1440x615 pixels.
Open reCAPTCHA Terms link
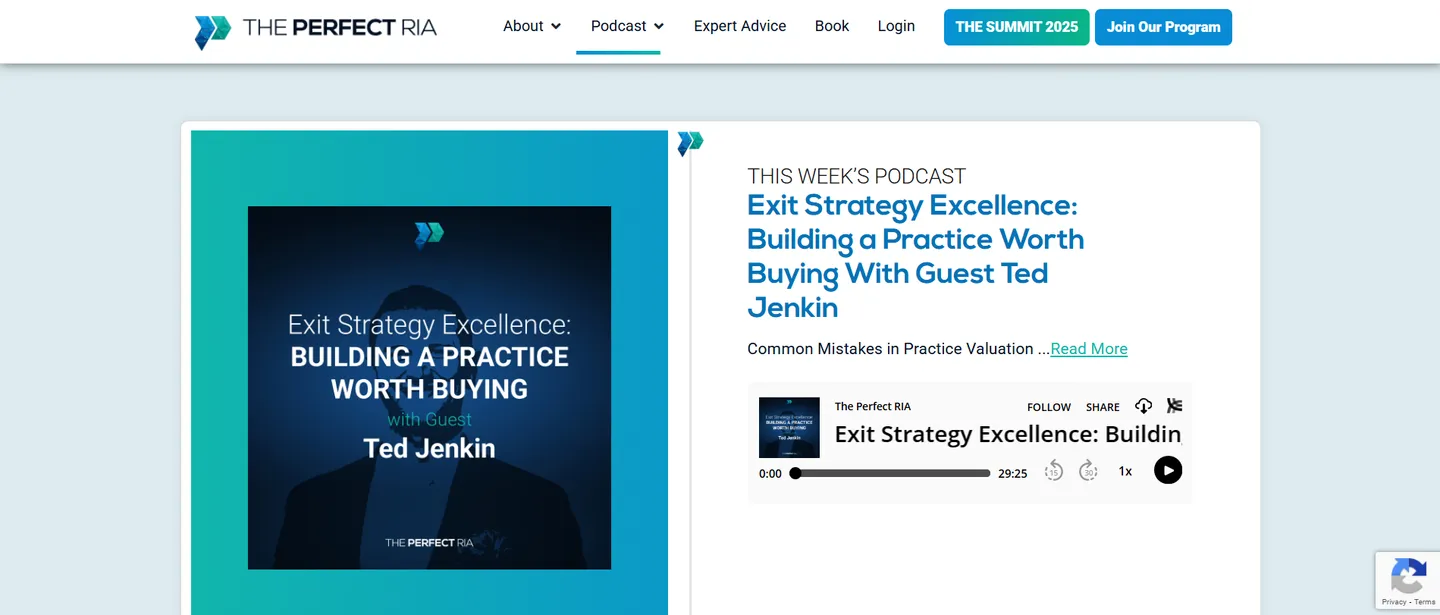coord(1425,602)
